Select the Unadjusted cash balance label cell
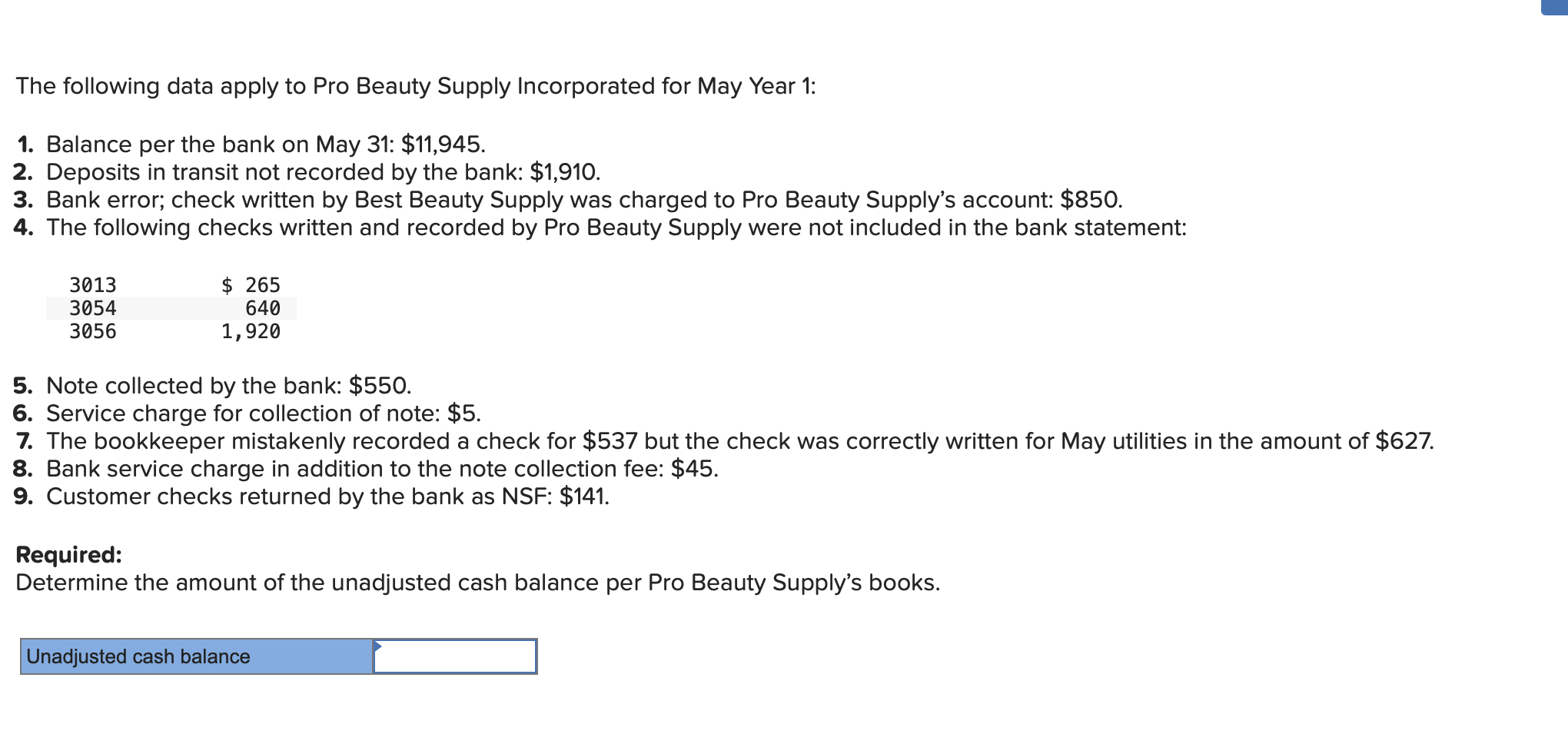The image size is (1568, 744). click(197, 656)
